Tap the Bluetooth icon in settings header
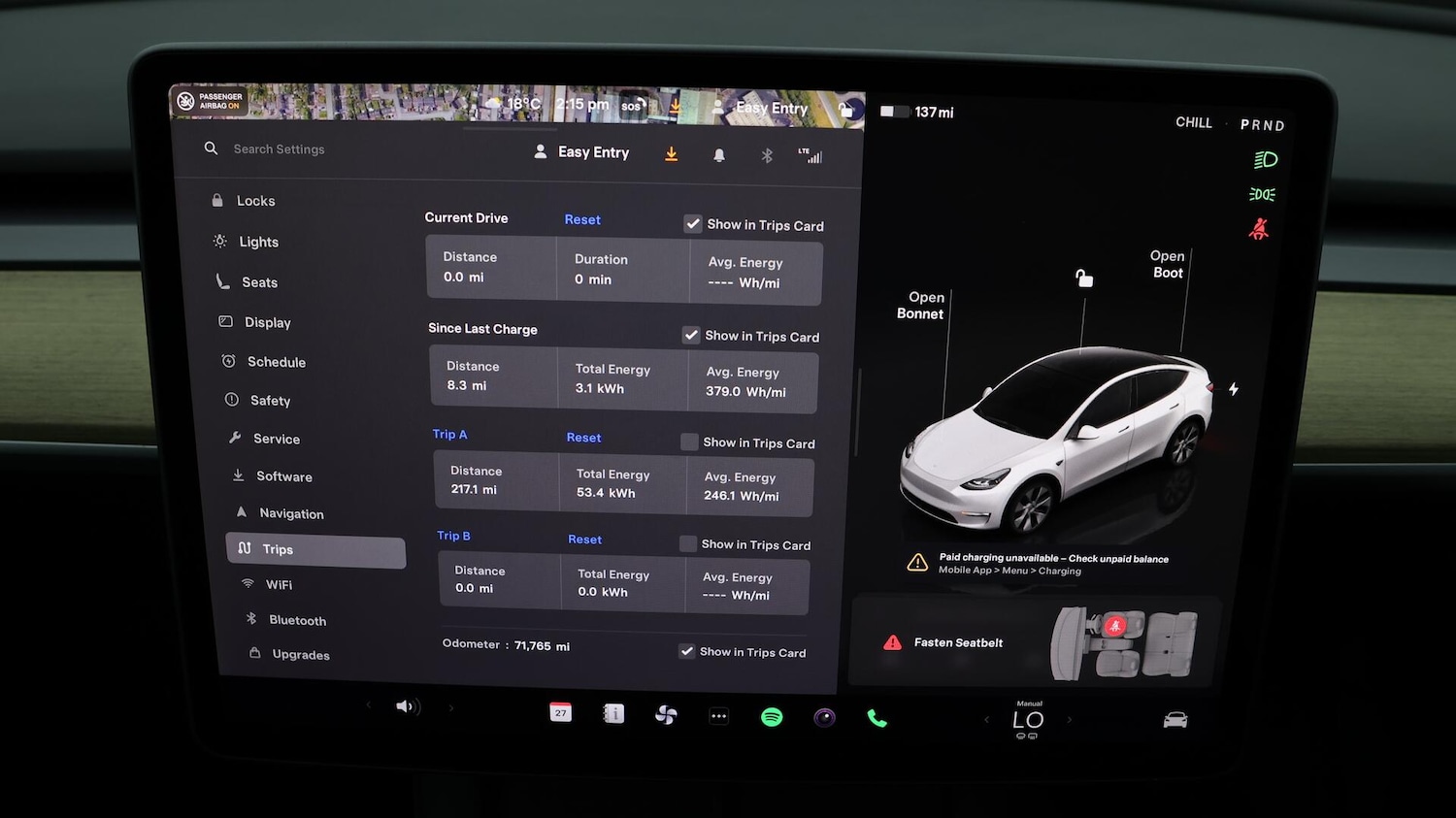Viewport: 1456px width, 818px height. [x=767, y=155]
